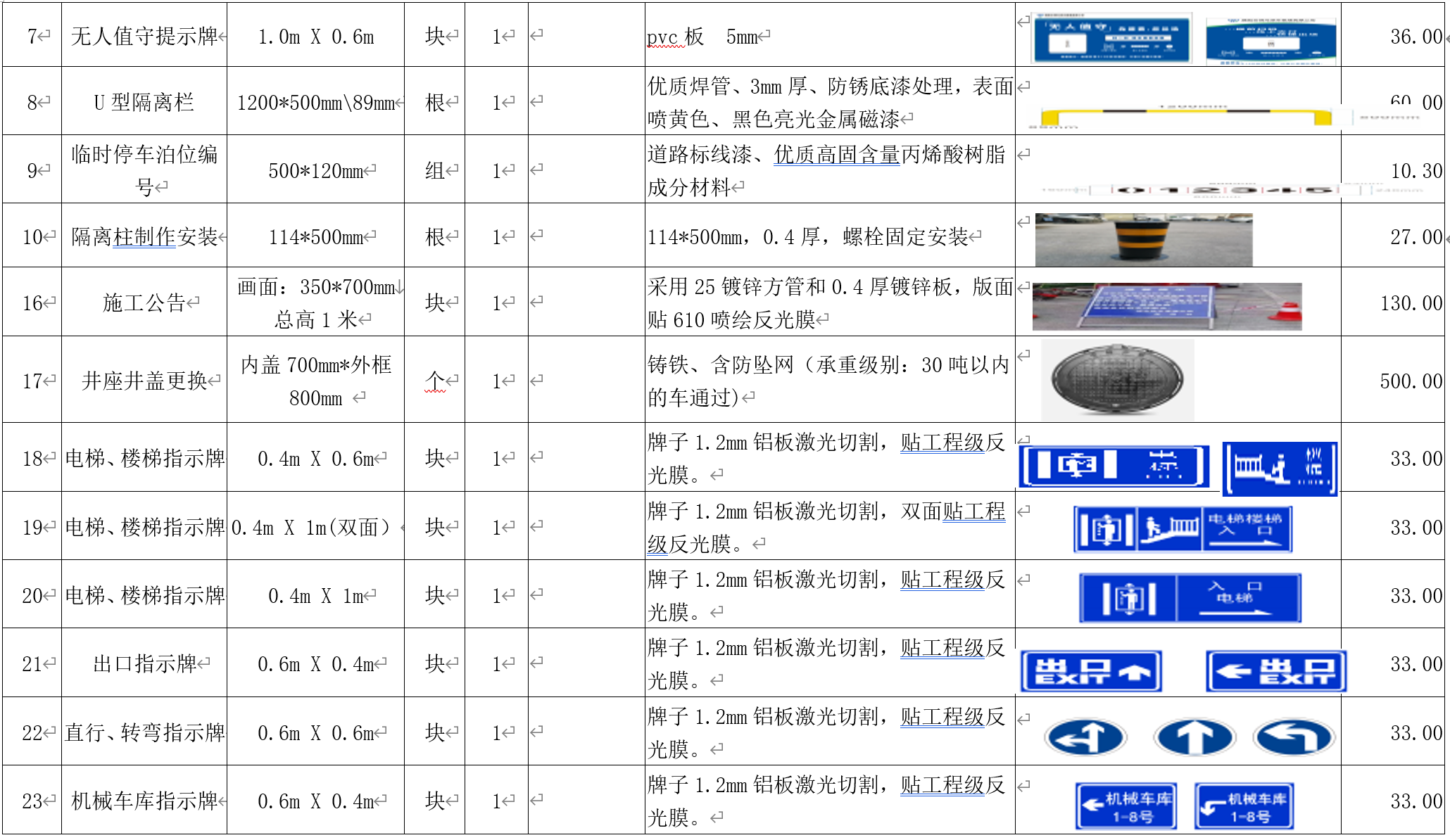
Task: Click the rightmost round turn arrow sign
Action: point(1294,737)
